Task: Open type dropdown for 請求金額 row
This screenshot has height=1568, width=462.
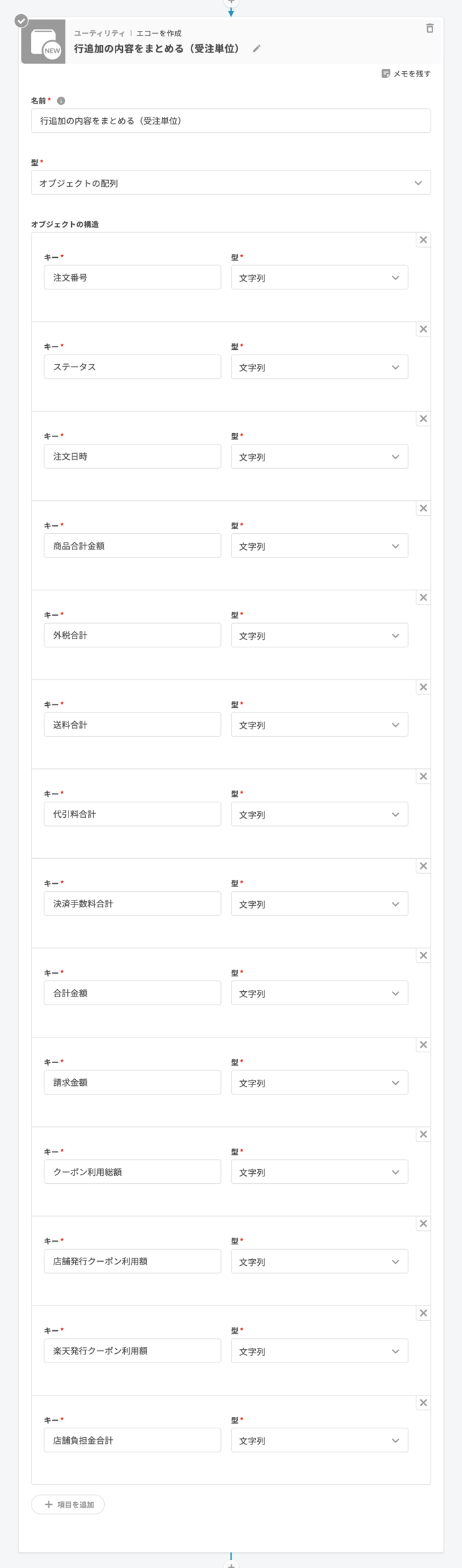Action: click(x=319, y=1082)
